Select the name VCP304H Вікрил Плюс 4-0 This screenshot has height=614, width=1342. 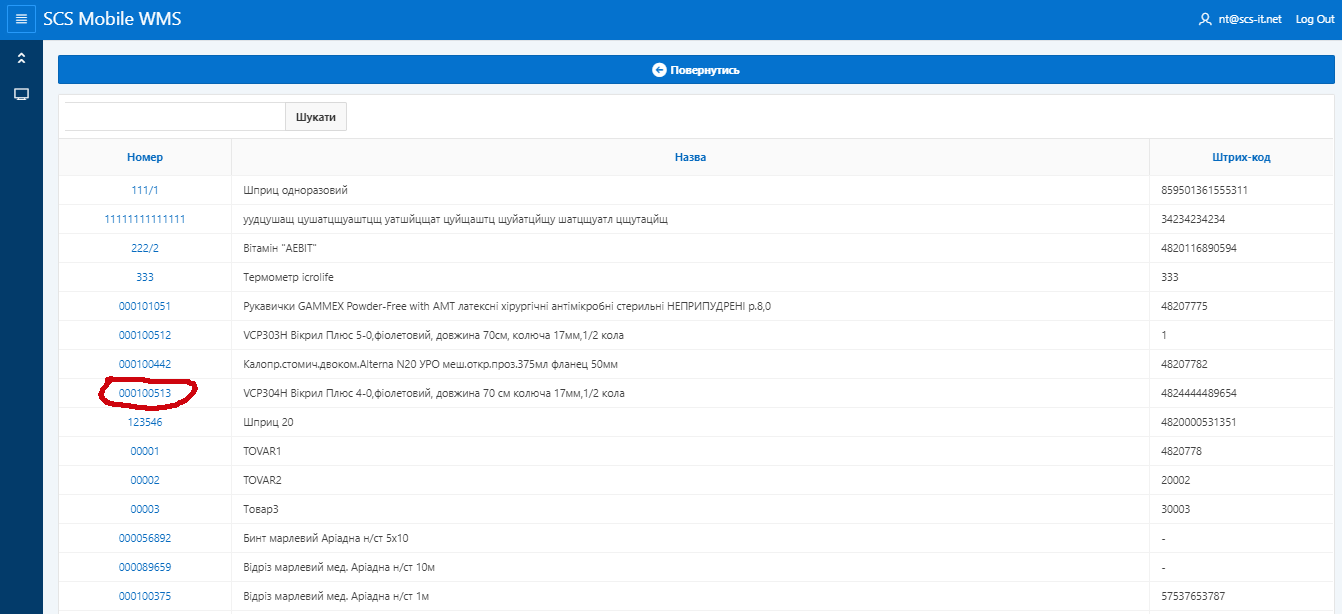434,393
